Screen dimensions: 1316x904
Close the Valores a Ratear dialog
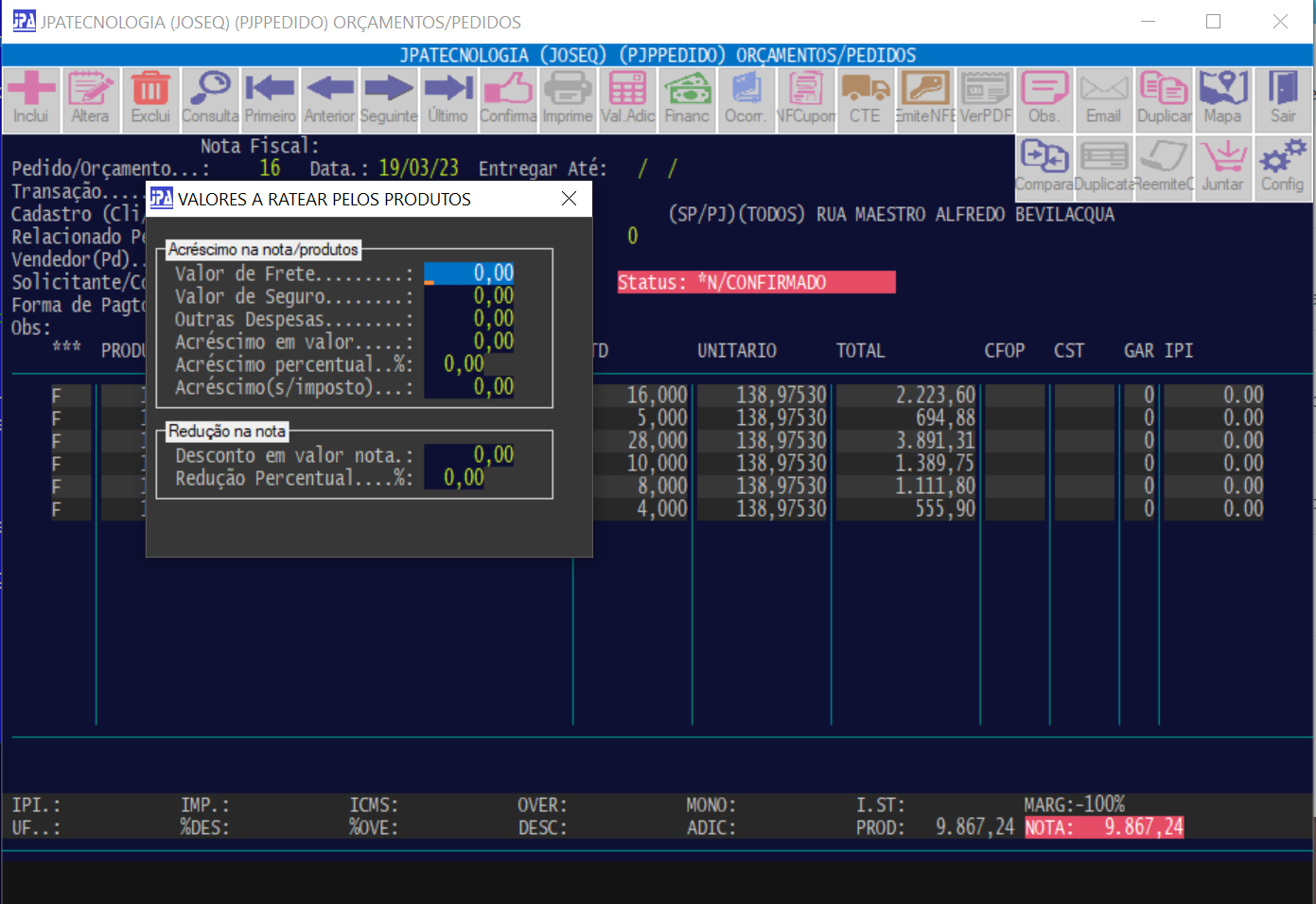click(569, 199)
